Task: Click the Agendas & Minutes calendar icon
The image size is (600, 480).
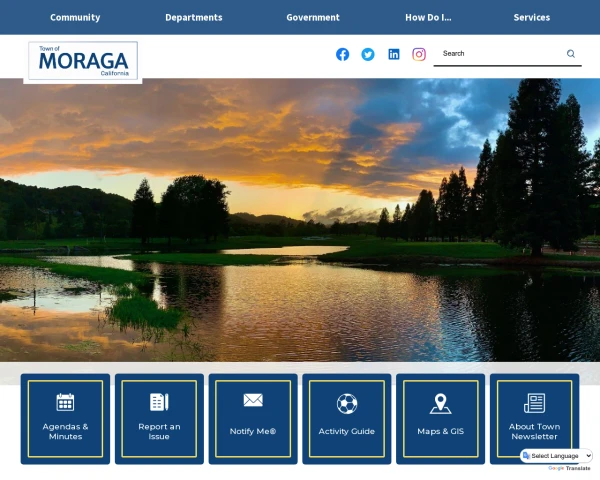Action: click(x=65, y=402)
